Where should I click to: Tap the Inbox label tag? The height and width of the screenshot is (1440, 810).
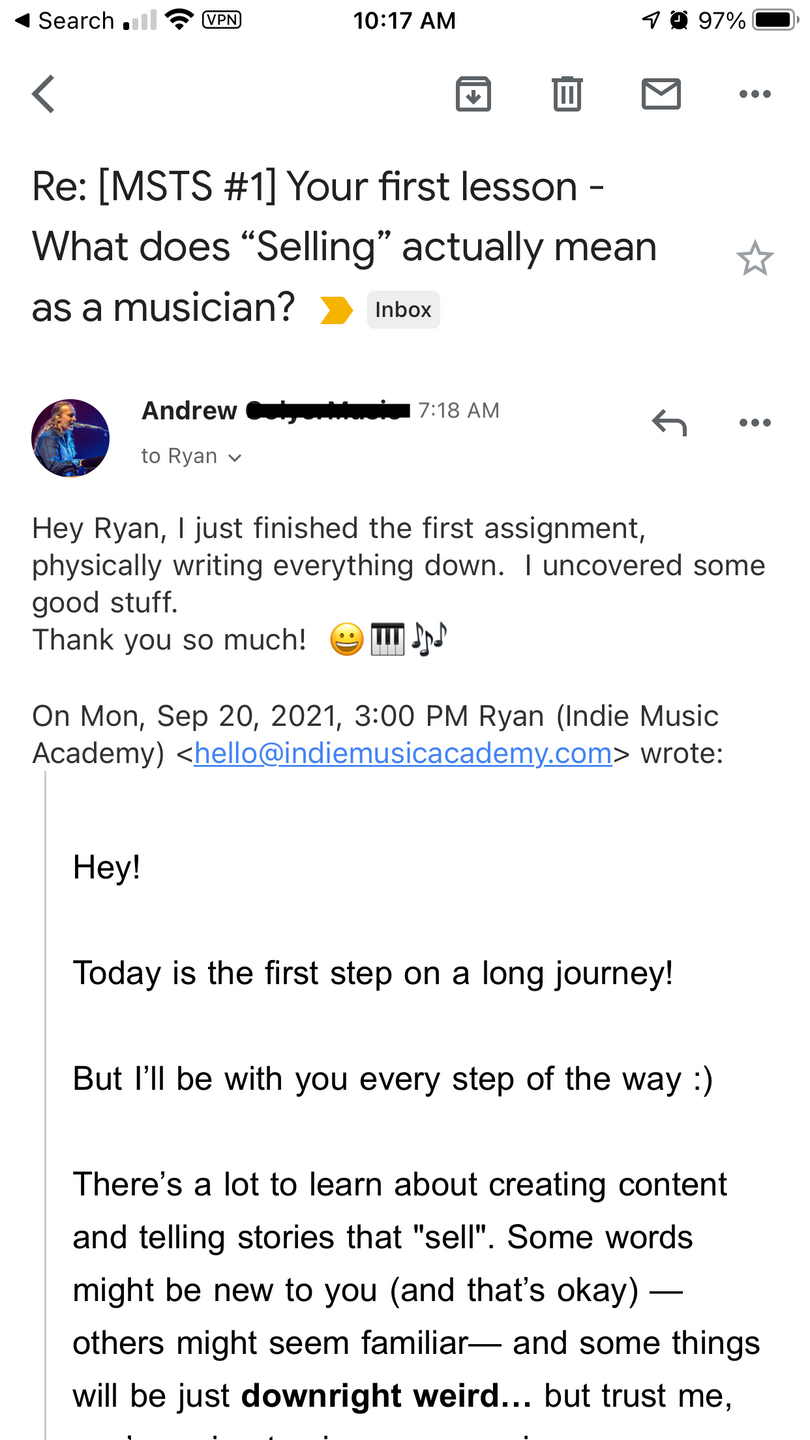tap(403, 310)
